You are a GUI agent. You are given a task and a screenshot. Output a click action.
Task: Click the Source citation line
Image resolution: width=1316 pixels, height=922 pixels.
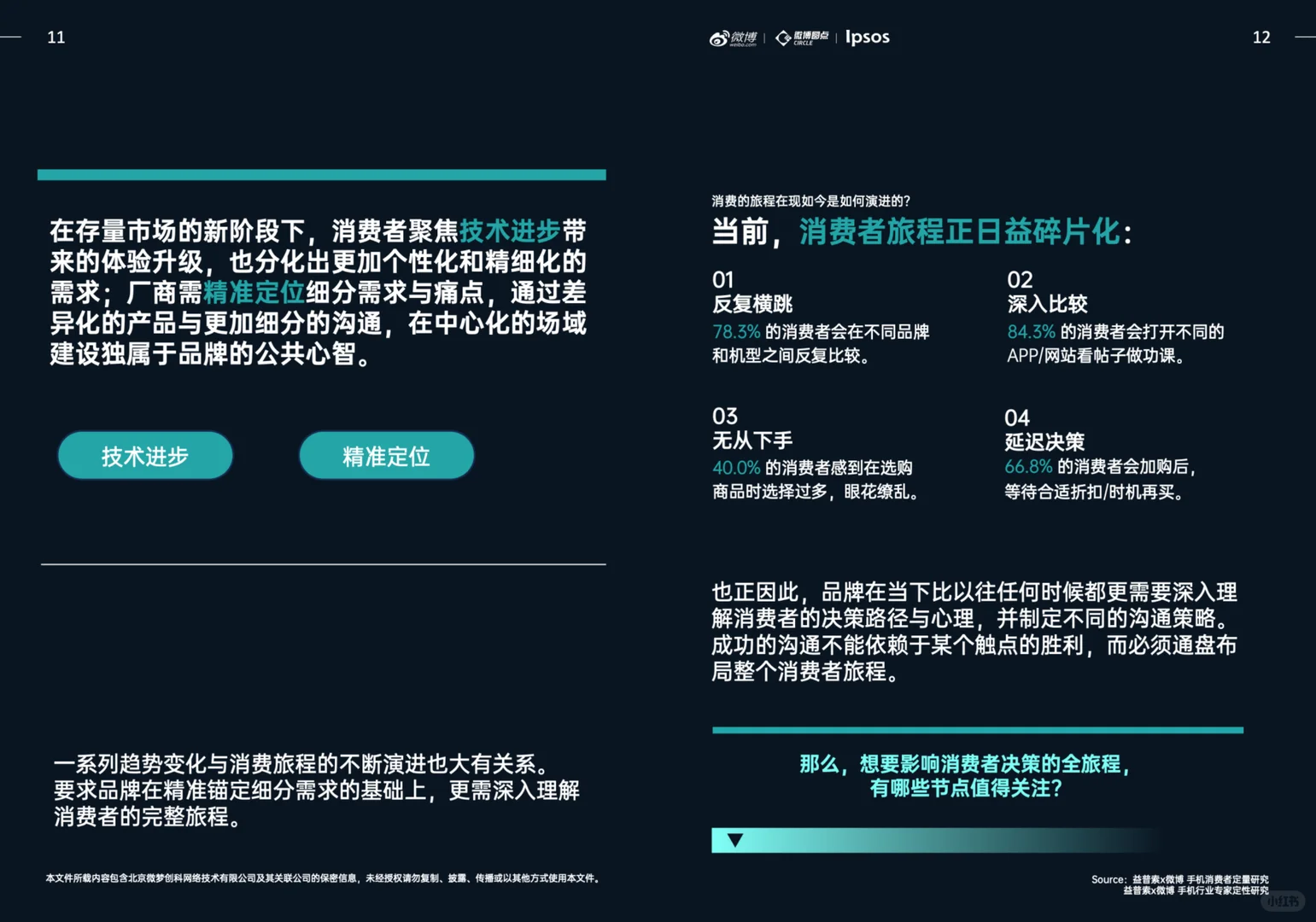(x=1179, y=884)
